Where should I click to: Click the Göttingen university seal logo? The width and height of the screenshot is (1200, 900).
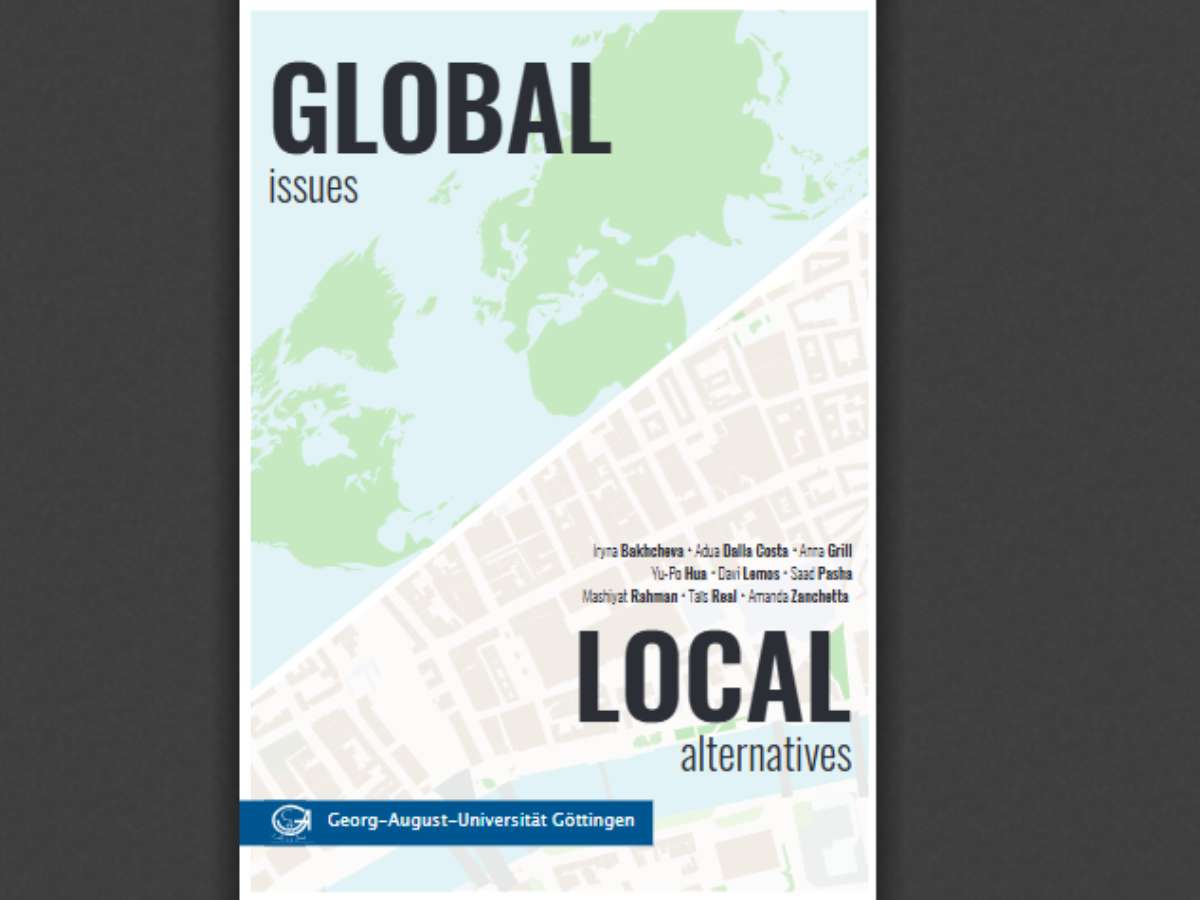click(291, 822)
